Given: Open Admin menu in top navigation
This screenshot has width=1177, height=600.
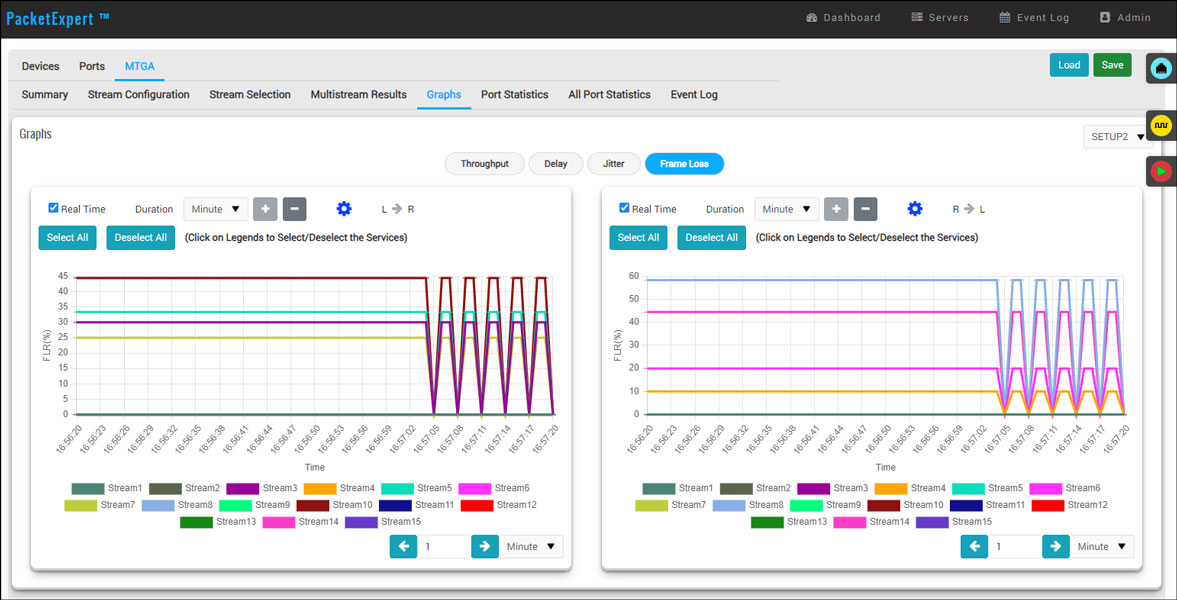Looking at the screenshot, I should pyautogui.click(x=1125, y=17).
